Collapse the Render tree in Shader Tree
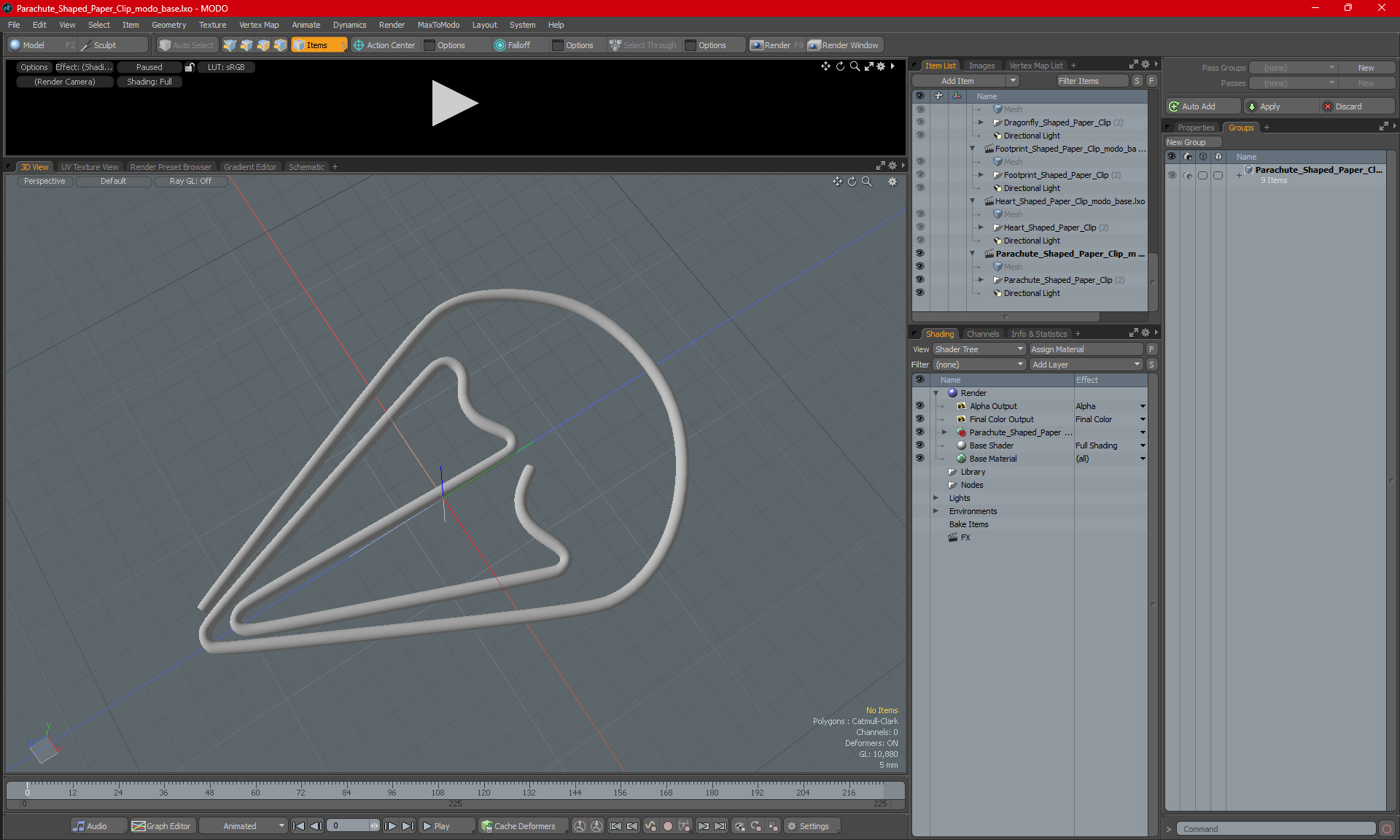The height and width of the screenshot is (840, 1400). [936, 393]
